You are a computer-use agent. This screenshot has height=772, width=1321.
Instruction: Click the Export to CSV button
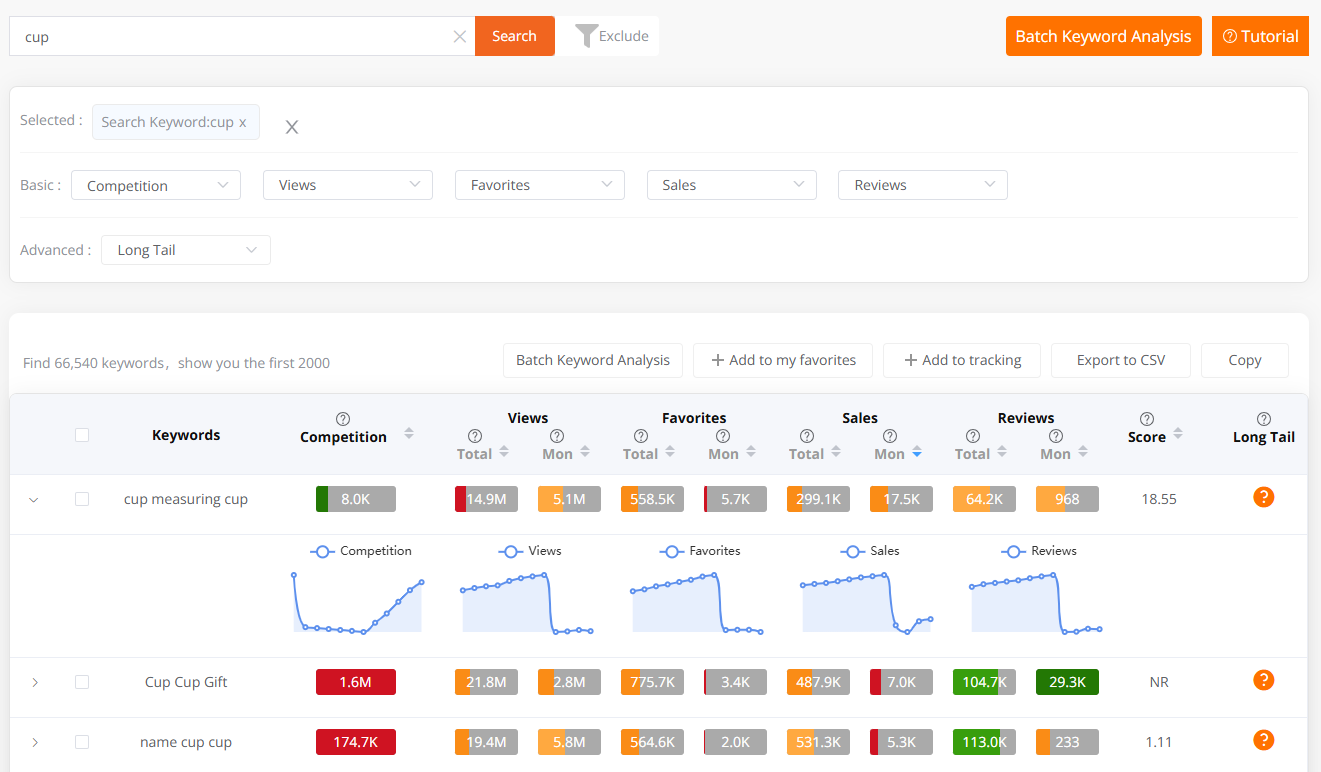click(1120, 360)
